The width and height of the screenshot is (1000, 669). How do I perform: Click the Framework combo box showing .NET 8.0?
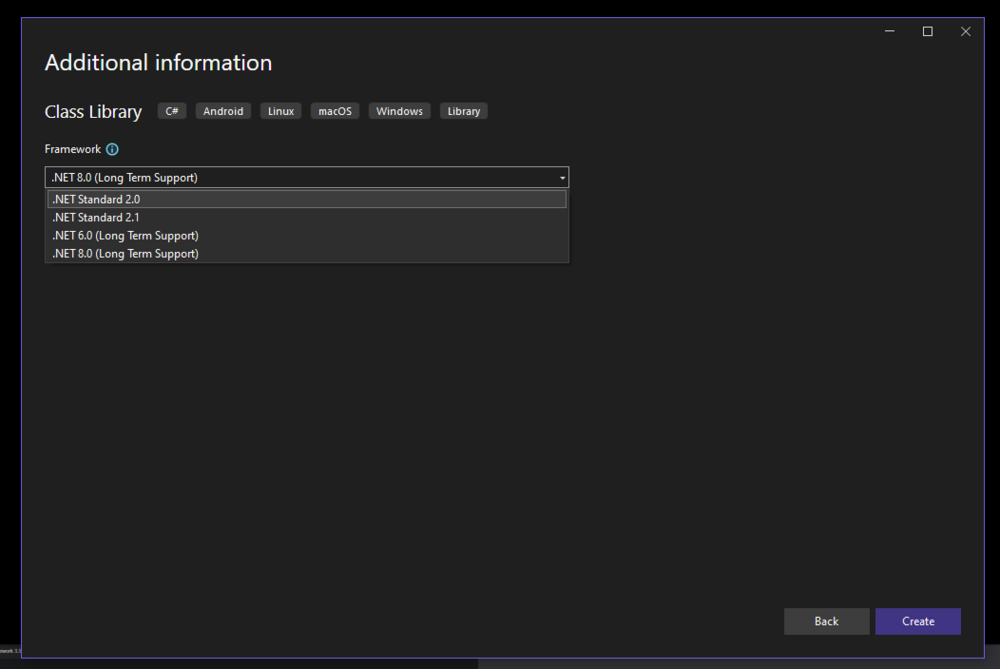300,177
